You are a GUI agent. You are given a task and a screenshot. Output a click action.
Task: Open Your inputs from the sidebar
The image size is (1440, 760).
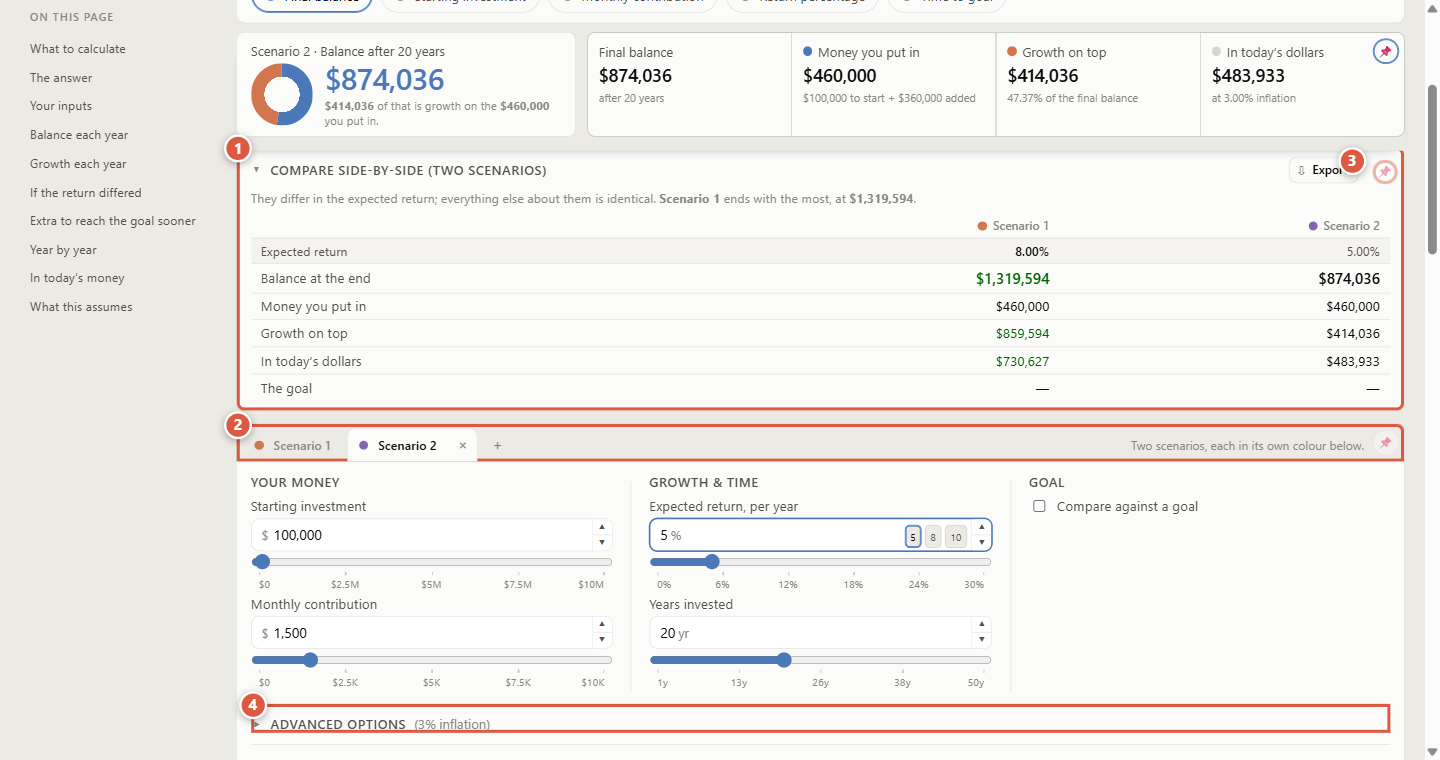61,106
